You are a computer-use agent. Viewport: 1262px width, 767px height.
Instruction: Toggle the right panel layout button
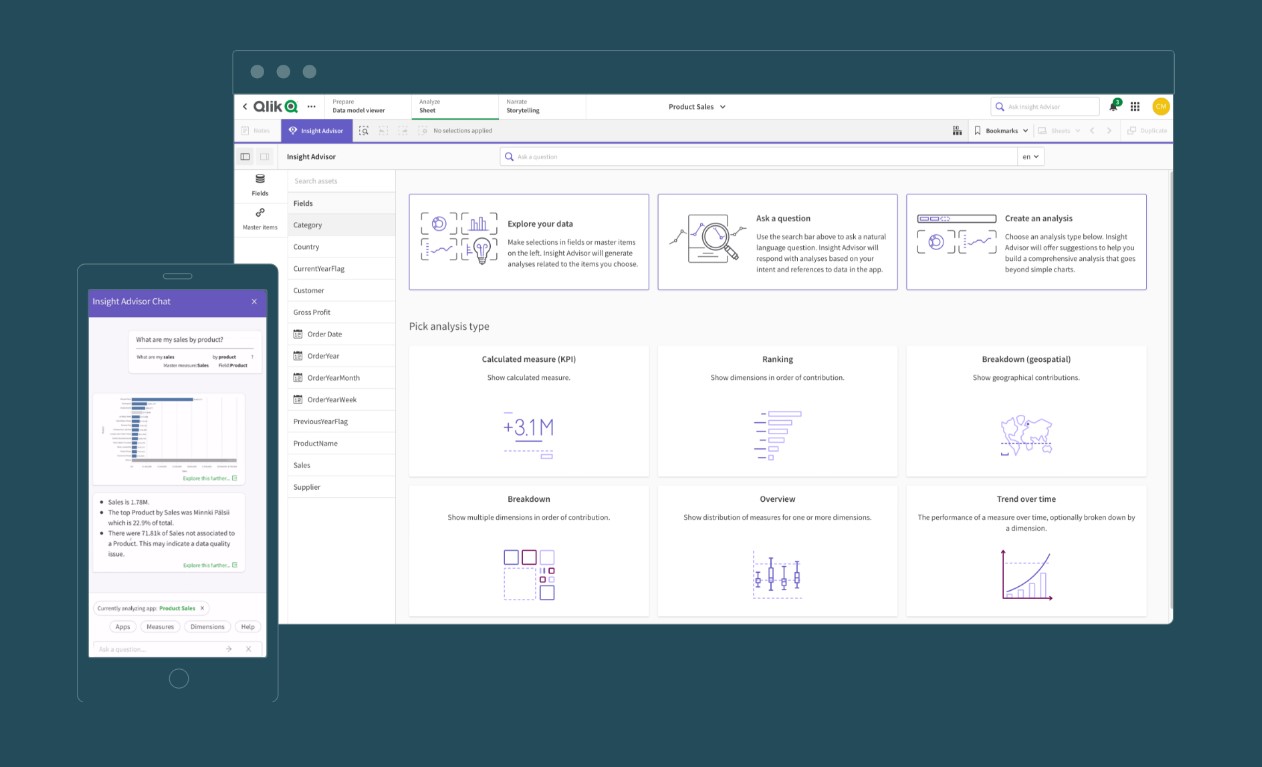tap(265, 157)
